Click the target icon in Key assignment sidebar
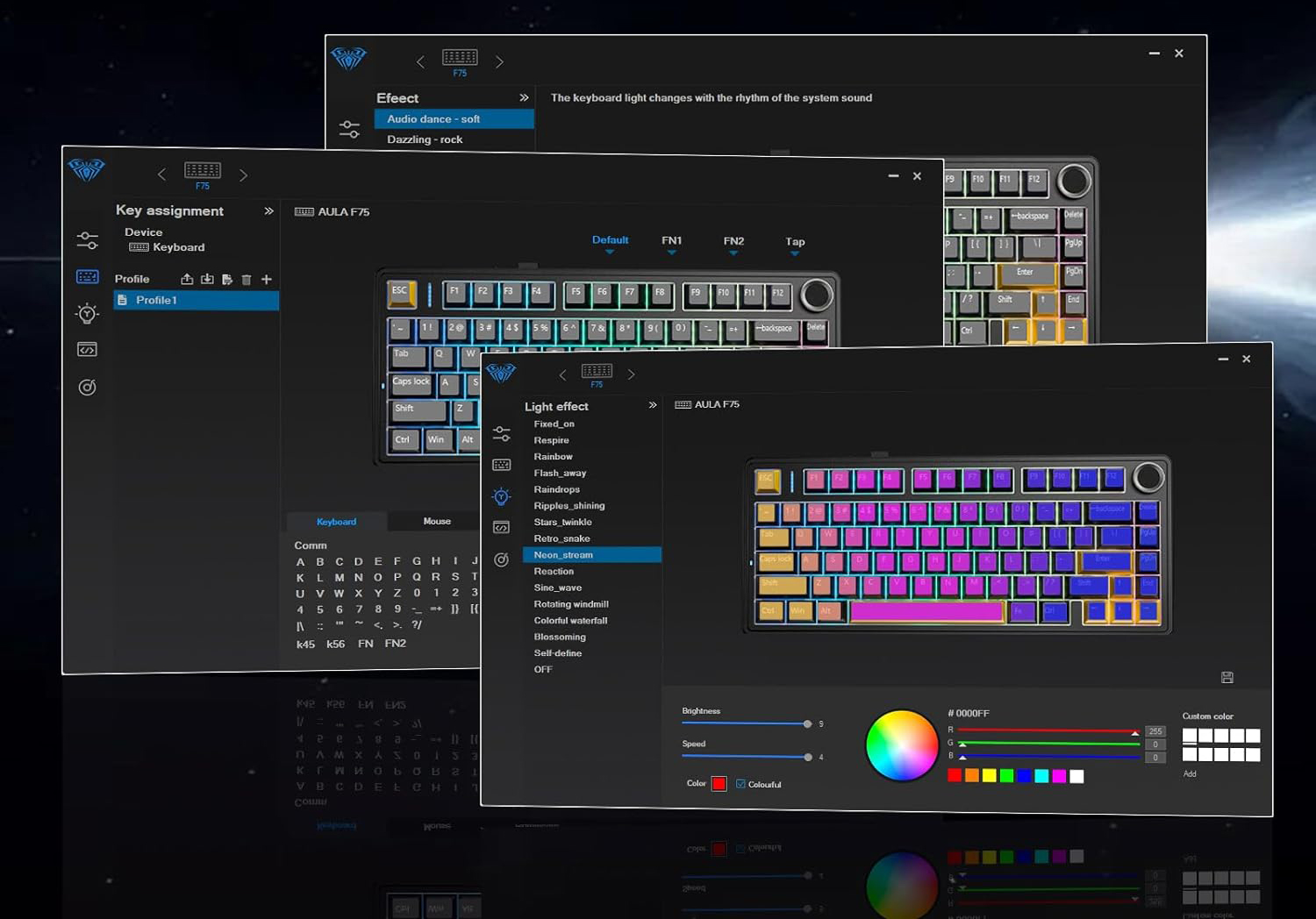The width and height of the screenshot is (1316, 919). click(87, 388)
